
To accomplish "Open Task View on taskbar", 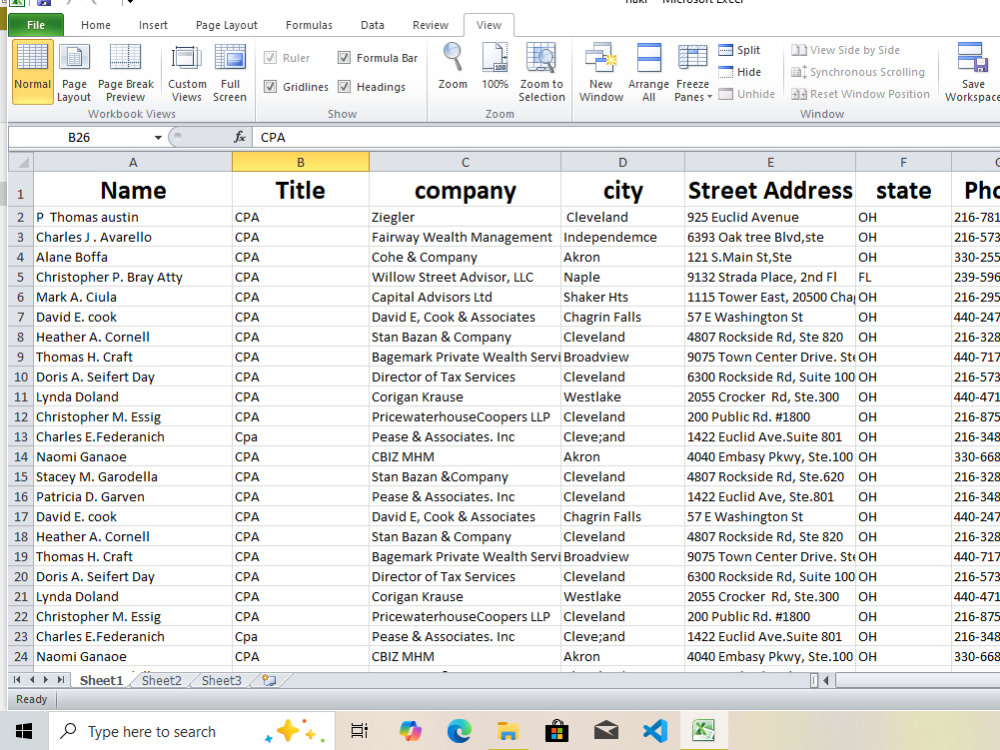I will click(360, 731).
